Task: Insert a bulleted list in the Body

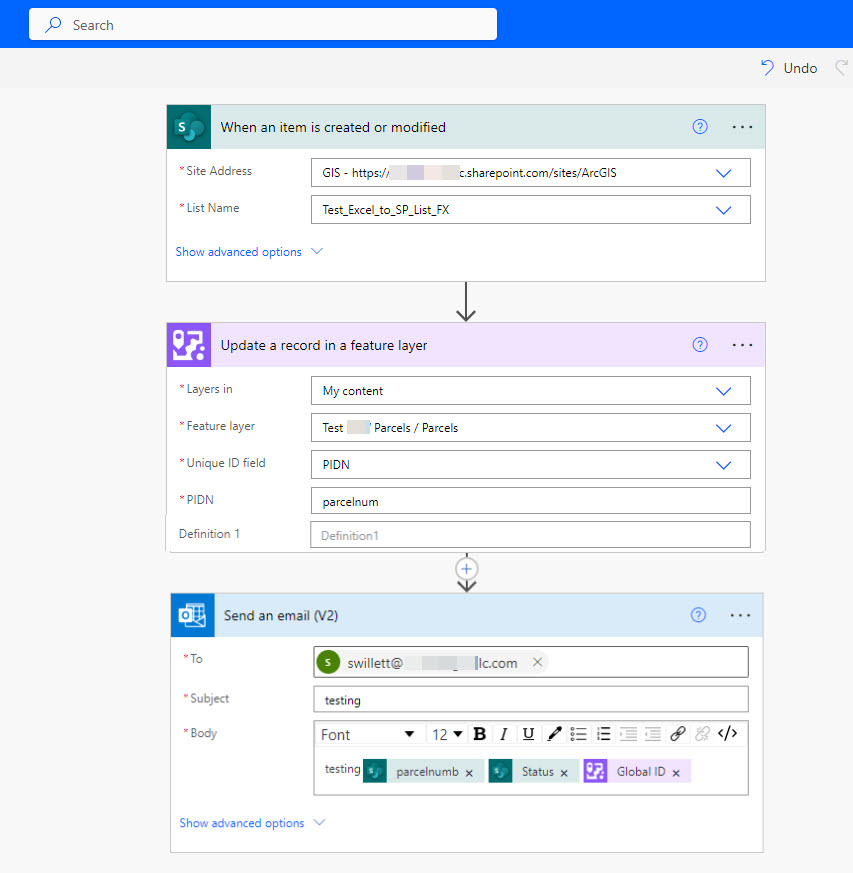Action: (x=579, y=734)
